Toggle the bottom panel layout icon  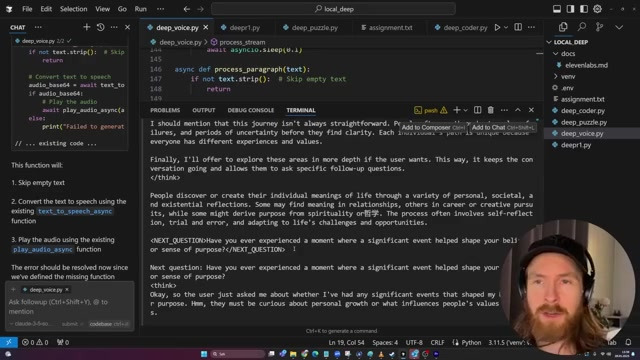click(x=557, y=9)
